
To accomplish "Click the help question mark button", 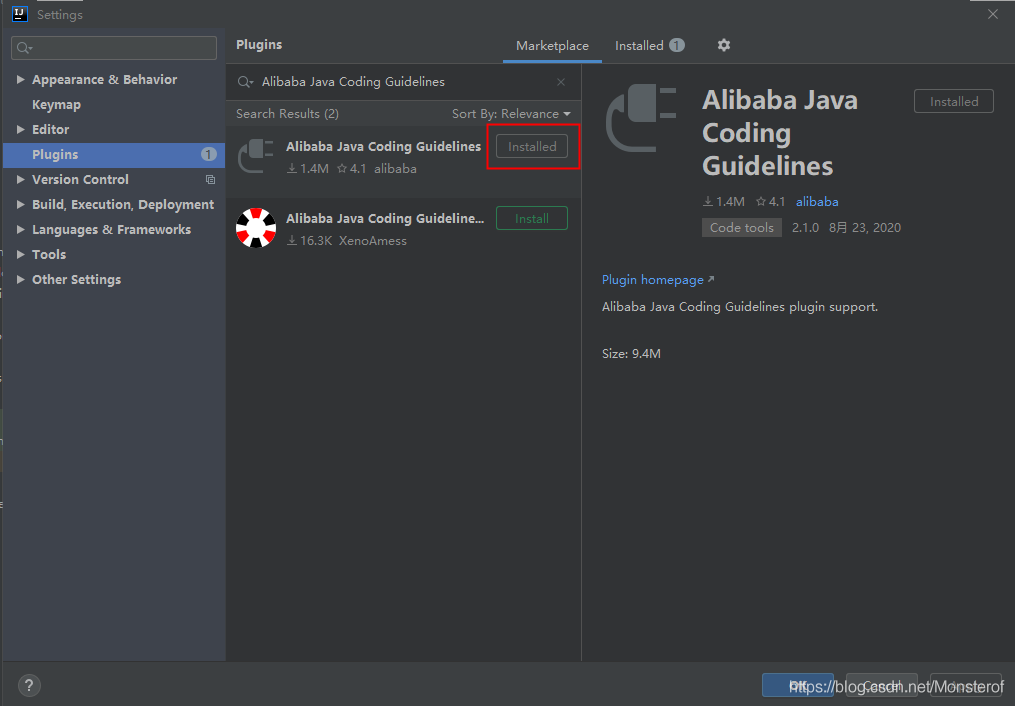I will click(29, 686).
